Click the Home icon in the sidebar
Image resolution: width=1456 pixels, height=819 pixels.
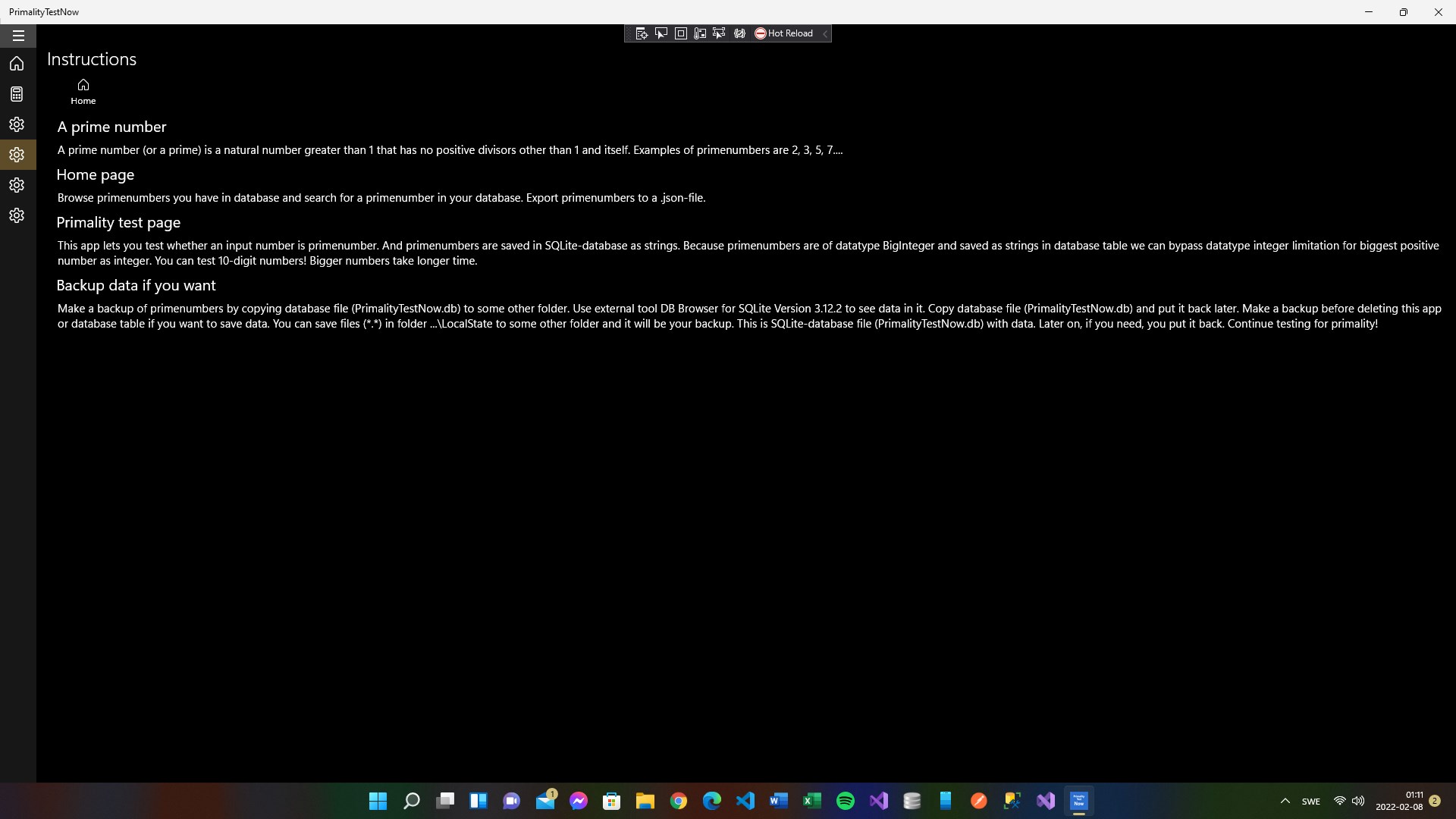[17, 64]
